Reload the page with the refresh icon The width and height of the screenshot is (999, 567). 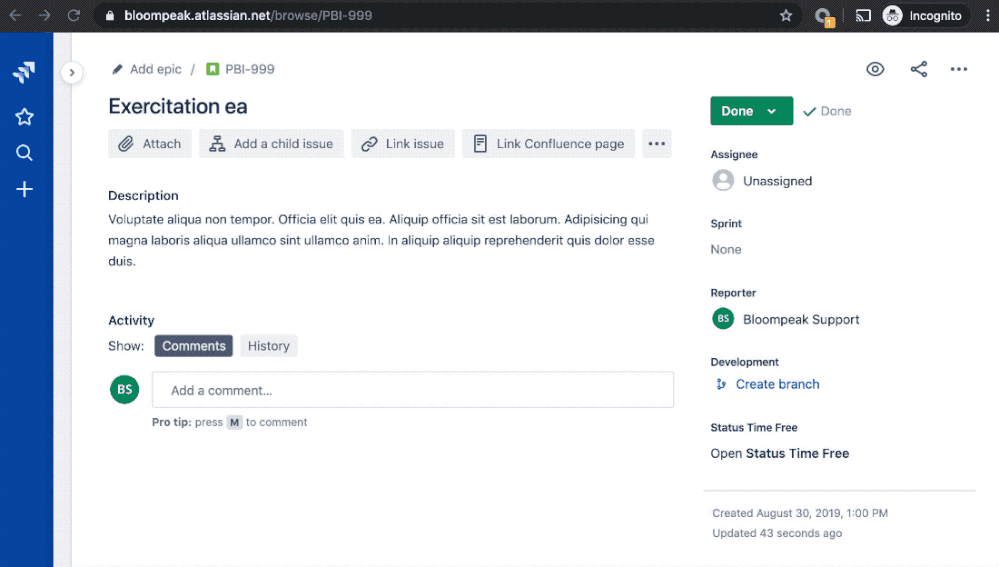coord(74,15)
